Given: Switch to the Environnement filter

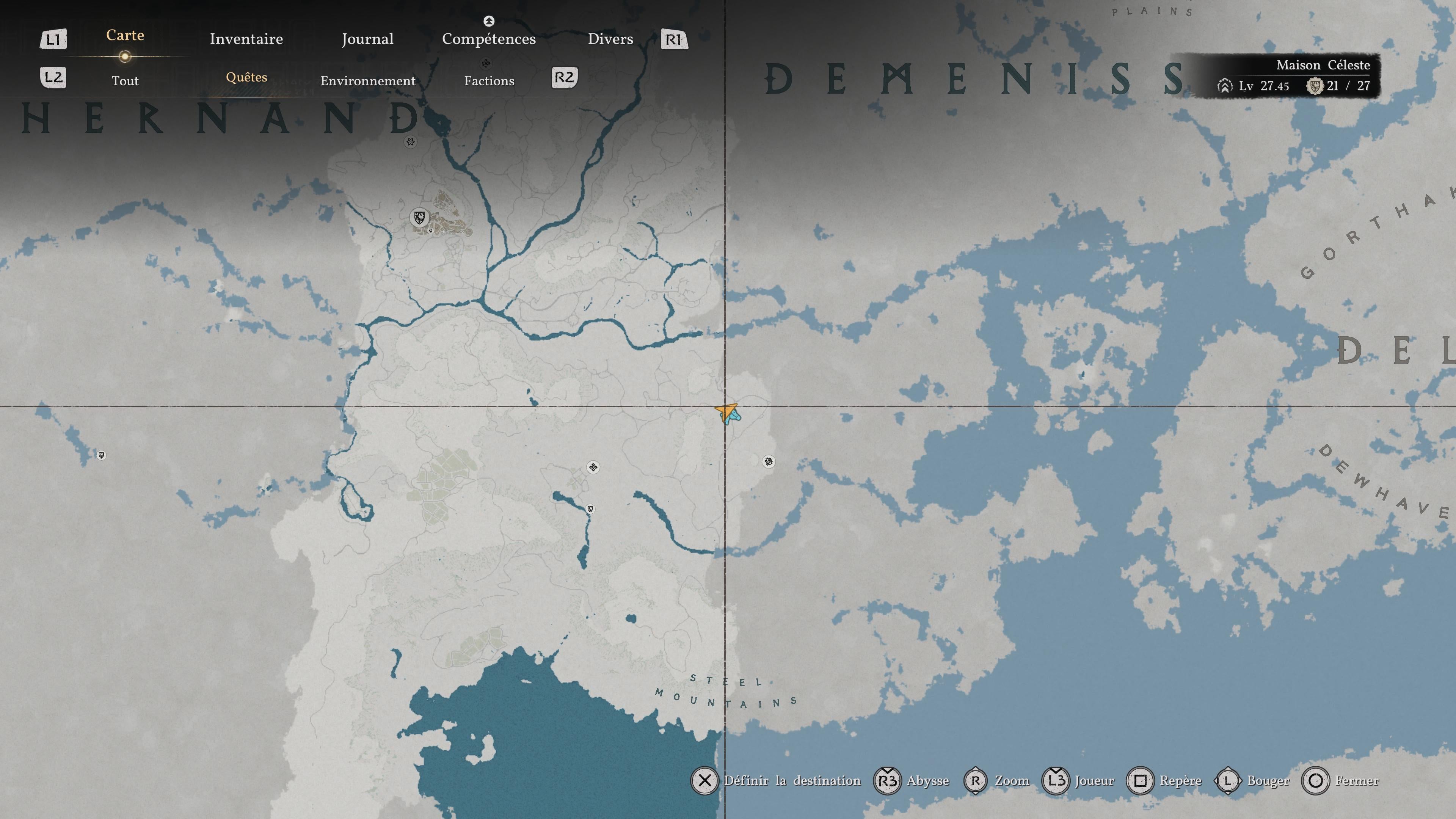Looking at the screenshot, I should point(368,81).
